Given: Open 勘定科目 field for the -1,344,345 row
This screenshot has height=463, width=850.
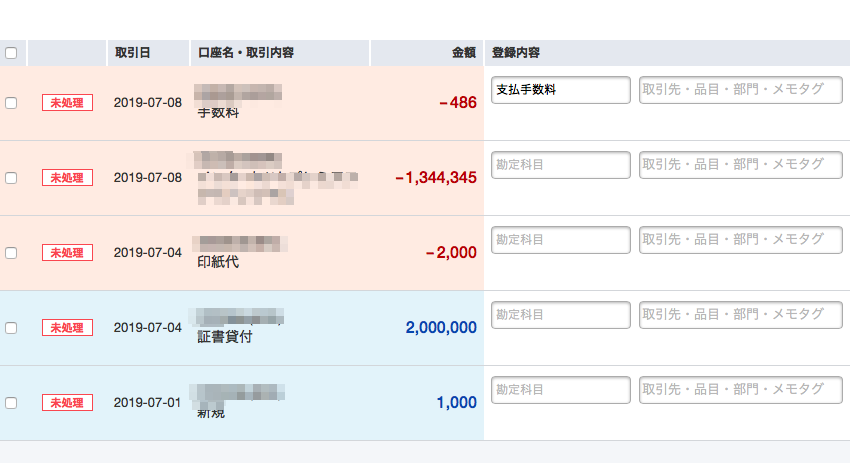Looking at the screenshot, I should pyautogui.click(x=561, y=165).
